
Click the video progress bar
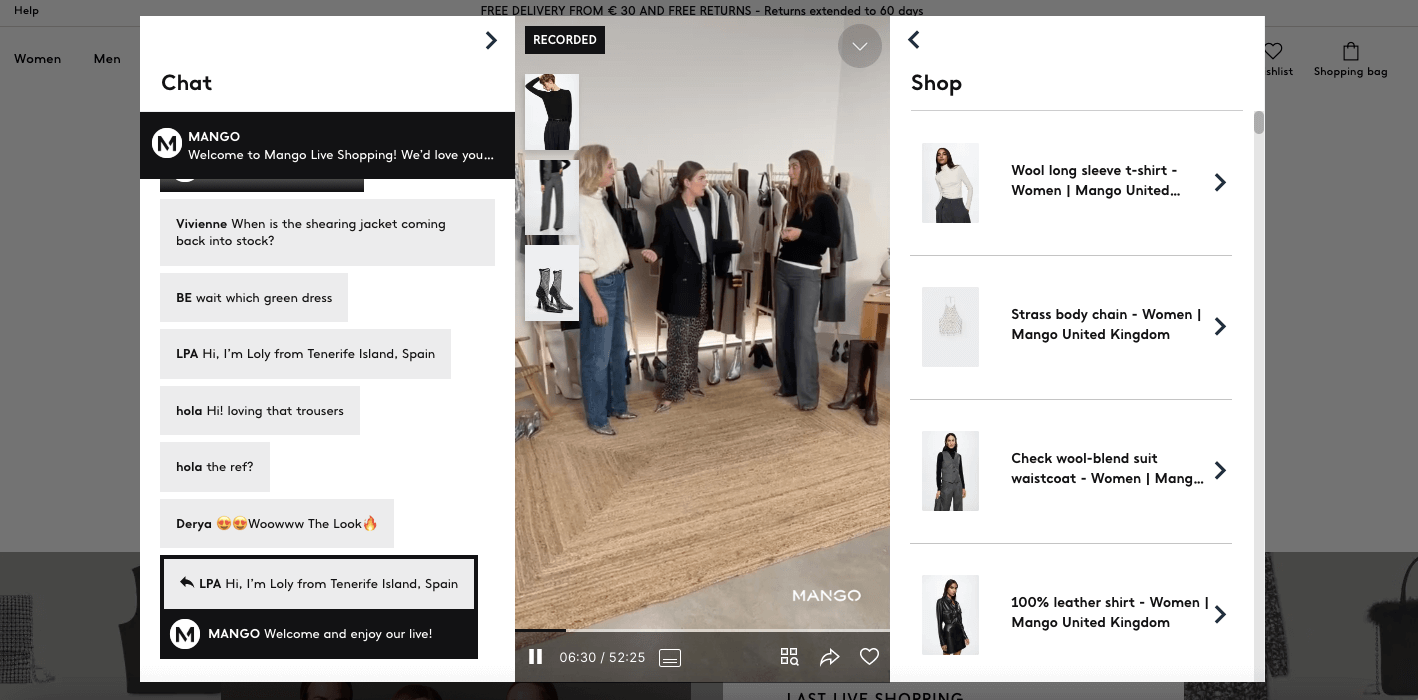click(x=702, y=630)
